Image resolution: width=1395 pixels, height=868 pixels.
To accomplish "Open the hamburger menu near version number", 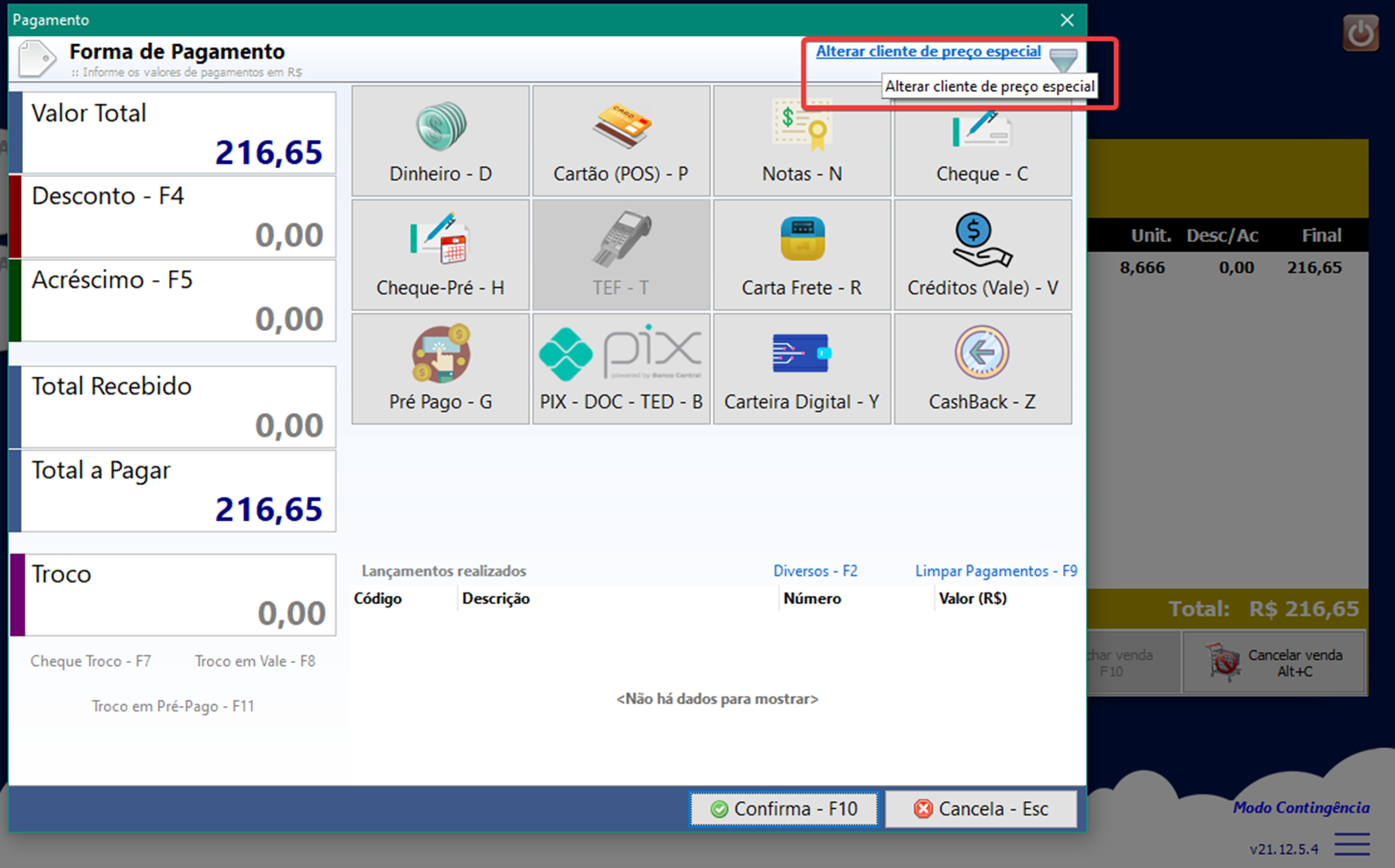I will (1352, 843).
